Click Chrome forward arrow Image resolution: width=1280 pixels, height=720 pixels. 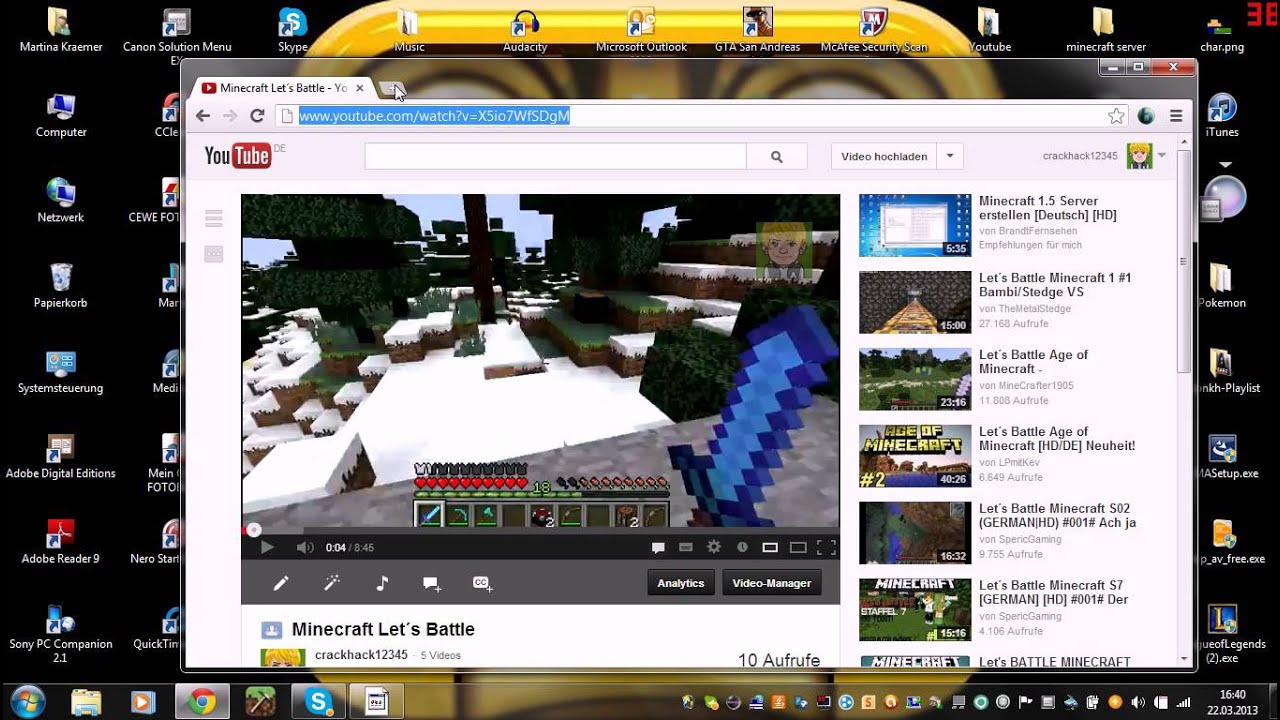pyautogui.click(x=230, y=116)
